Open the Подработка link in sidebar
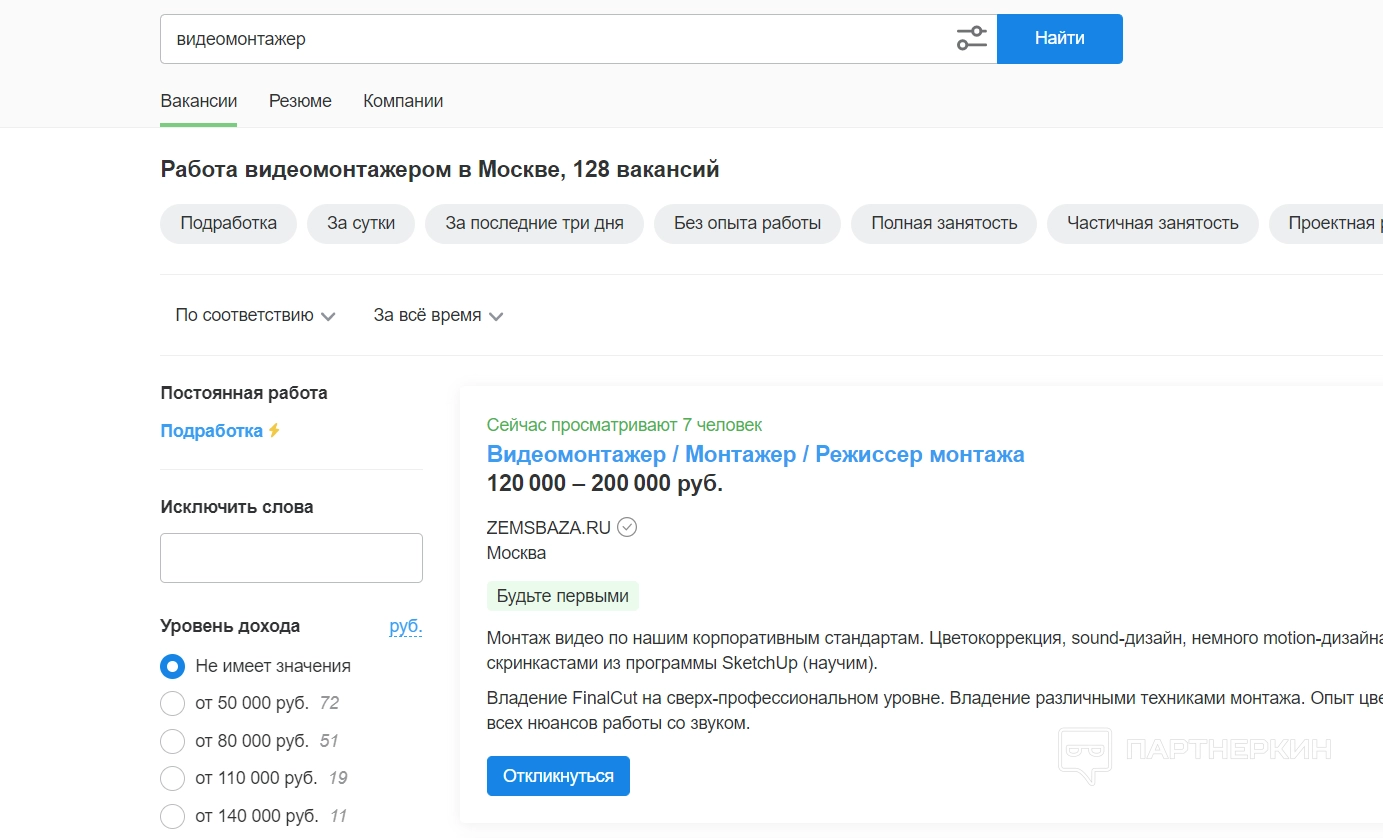This screenshot has width=1383, height=838. point(211,431)
